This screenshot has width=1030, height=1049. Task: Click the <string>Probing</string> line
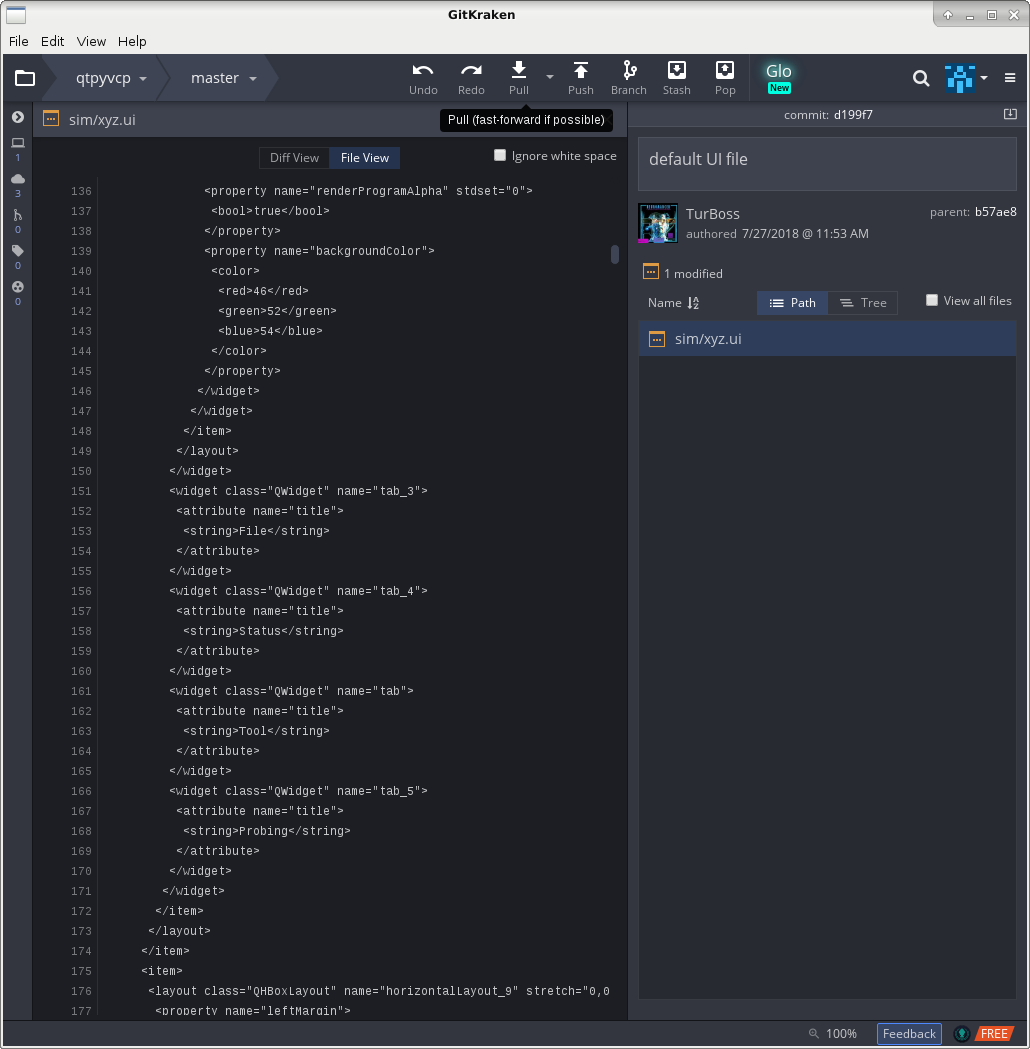[x=267, y=831]
